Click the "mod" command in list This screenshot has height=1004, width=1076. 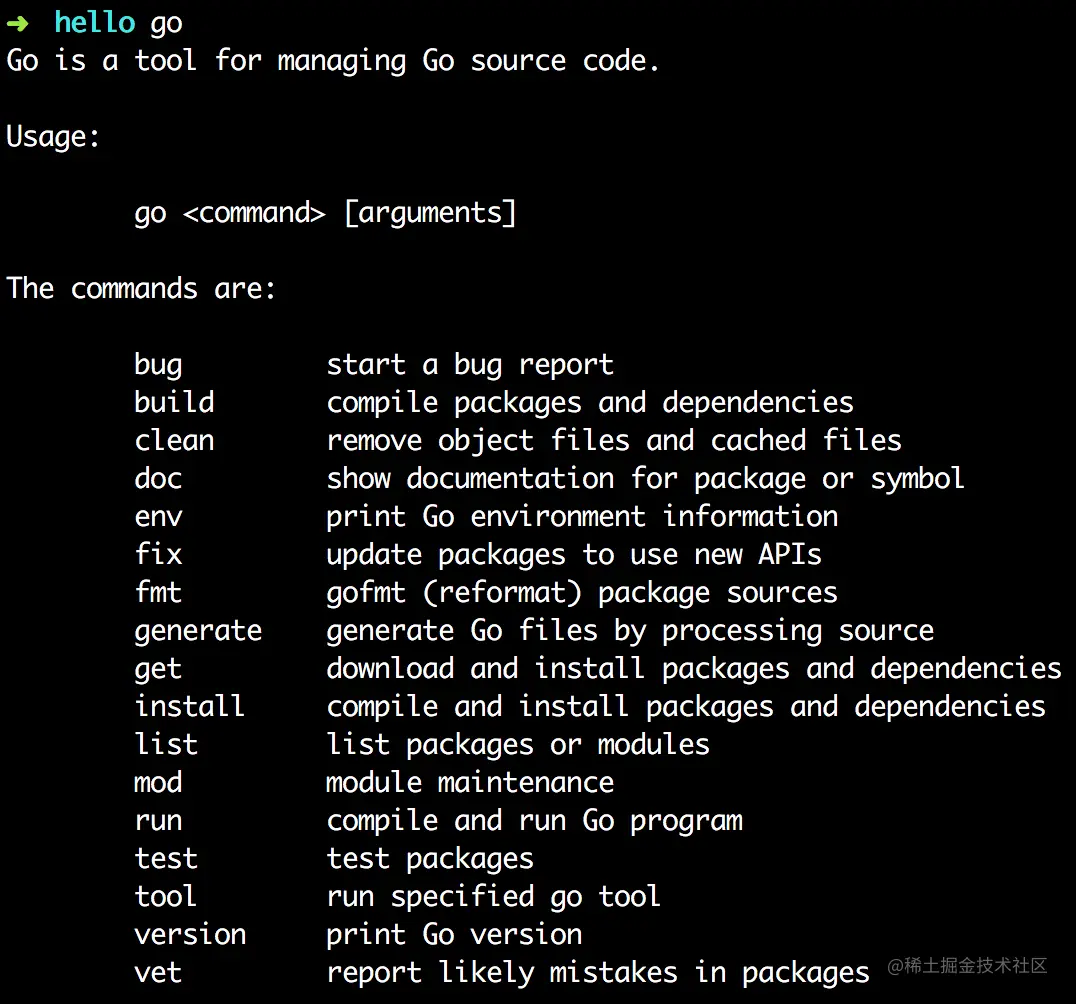158,782
